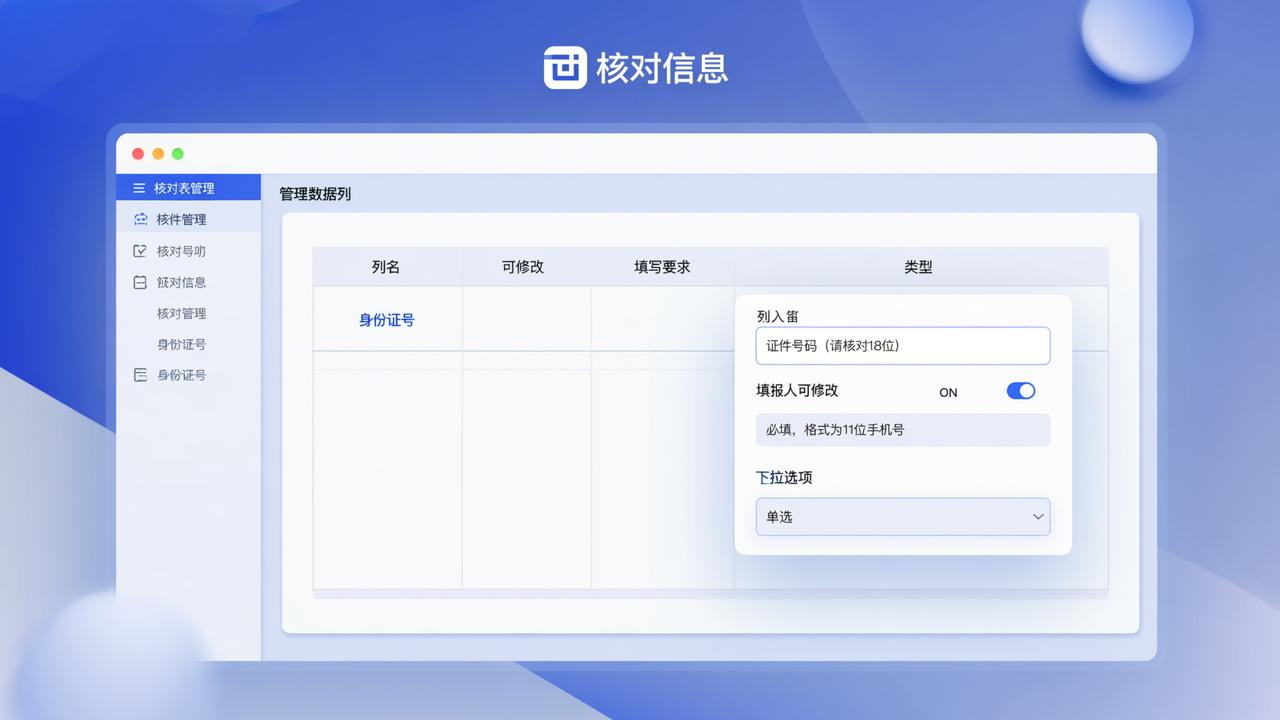The width and height of the screenshot is (1280, 720).
Task: Close the window with the red button
Action: point(138,154)
